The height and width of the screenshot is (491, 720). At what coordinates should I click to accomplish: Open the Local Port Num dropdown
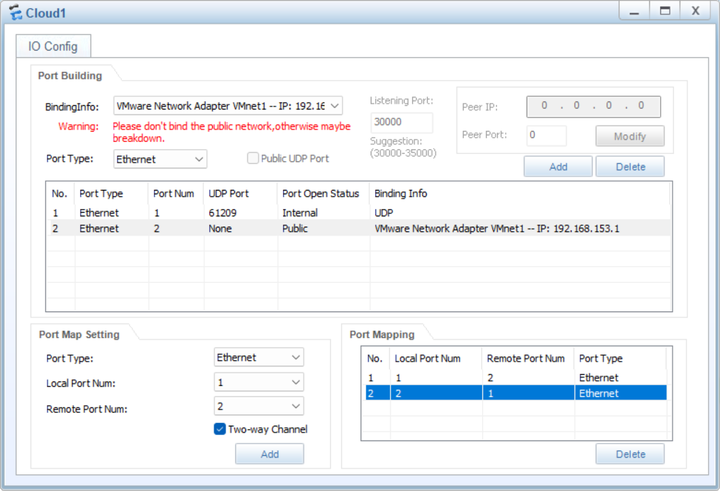[x=295, y=382]
